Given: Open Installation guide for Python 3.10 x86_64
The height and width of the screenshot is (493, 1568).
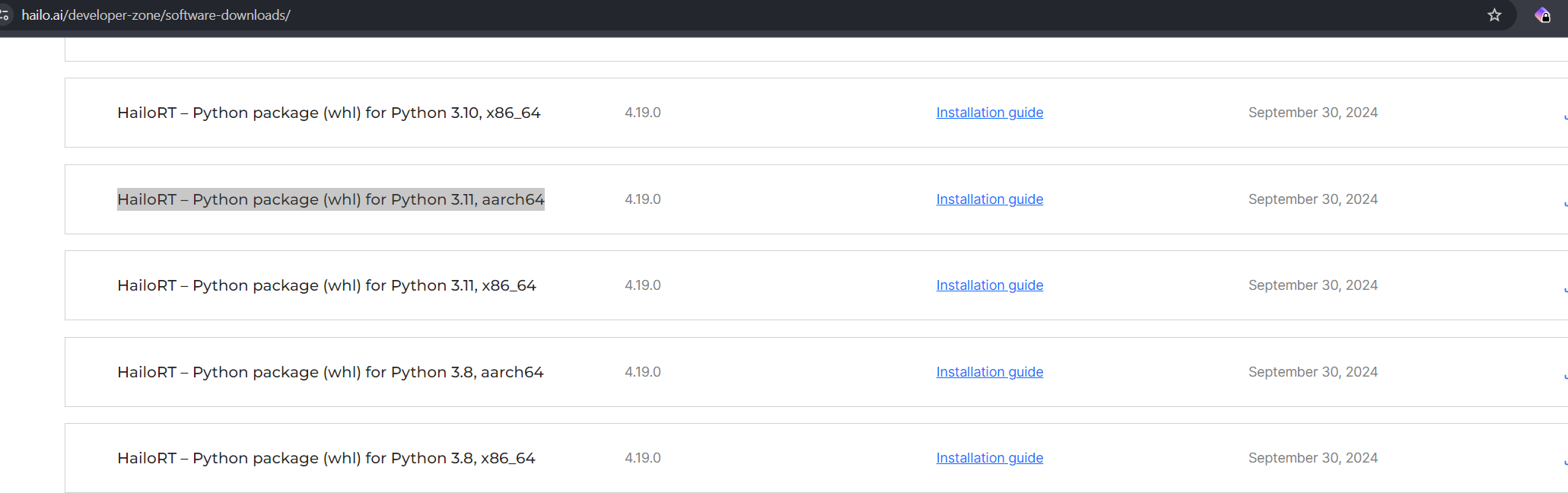Looking at the screenshot, I should (x=989, y=113).
